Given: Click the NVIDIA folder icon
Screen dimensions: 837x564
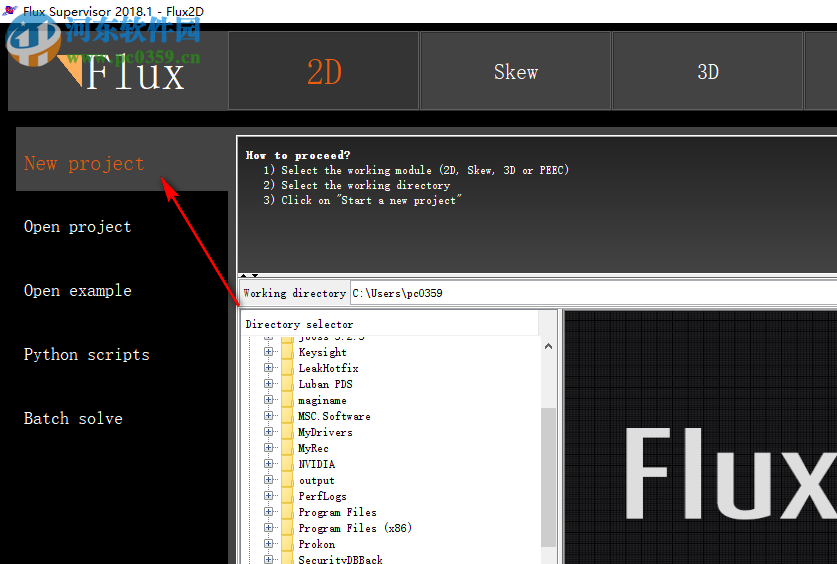Looking at the screenshot, I should tap(288, 464).
